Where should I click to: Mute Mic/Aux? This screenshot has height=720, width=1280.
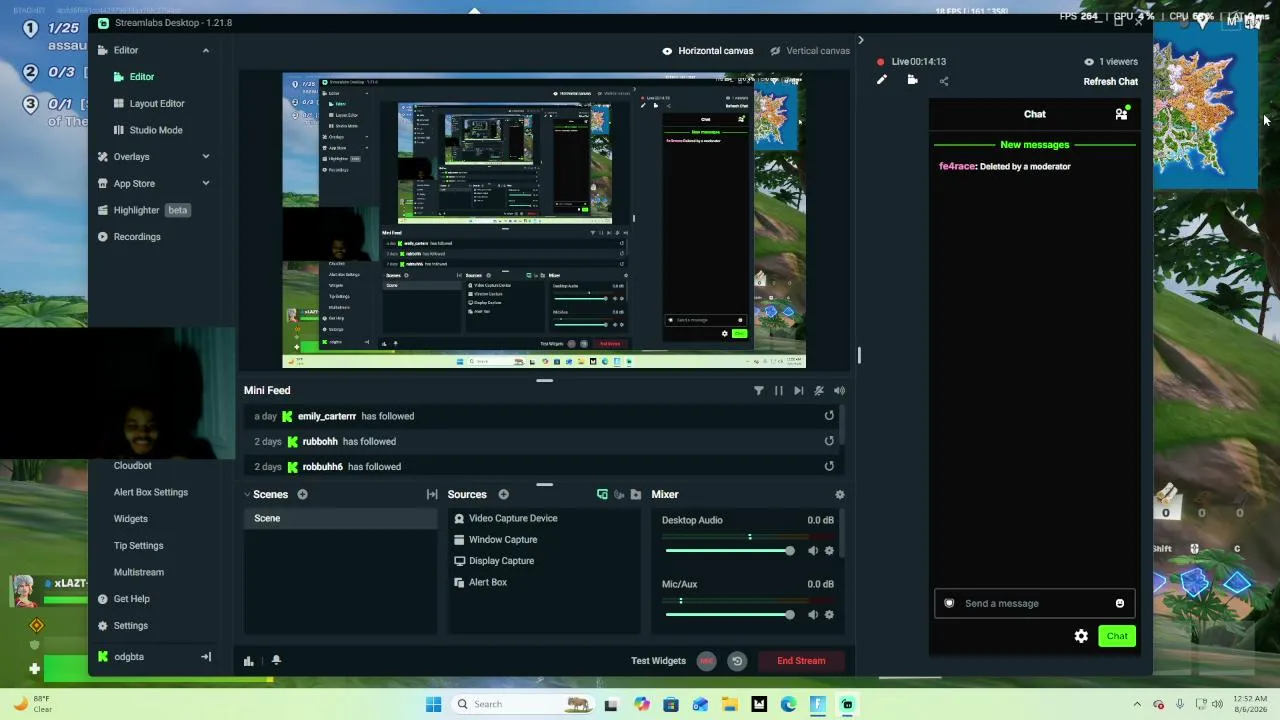point(813,615)
